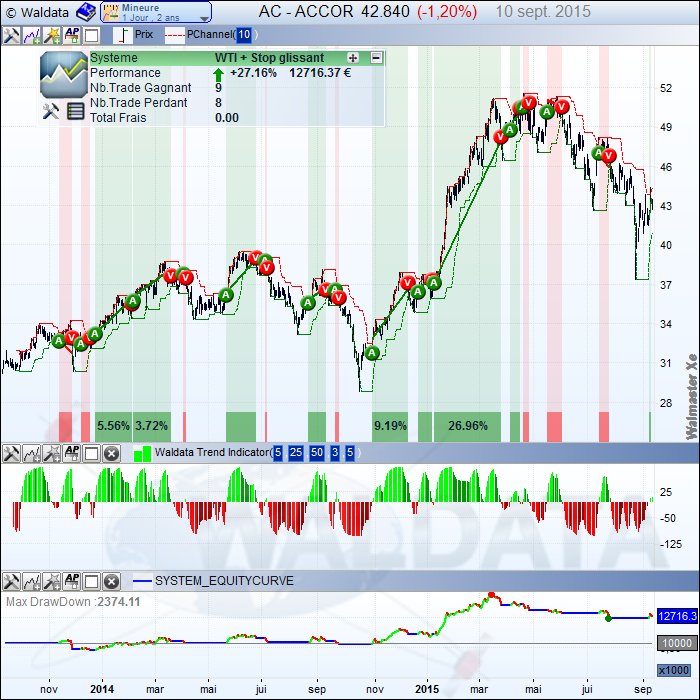The width and height of the screenshot is (700, 700).
Task: Close the SYSTEM_EQUITYCURVE panel
Action: point(112,582)
